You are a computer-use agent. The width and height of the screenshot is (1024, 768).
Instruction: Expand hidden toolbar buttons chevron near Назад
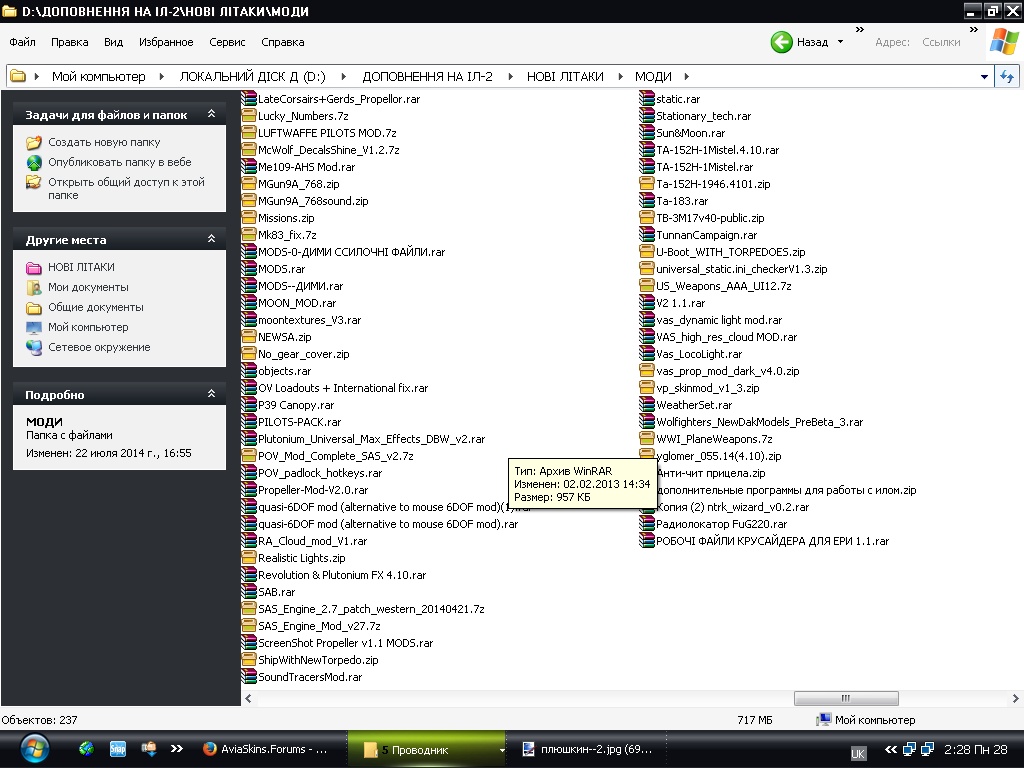pyautogui.click(x=859, y=29)
